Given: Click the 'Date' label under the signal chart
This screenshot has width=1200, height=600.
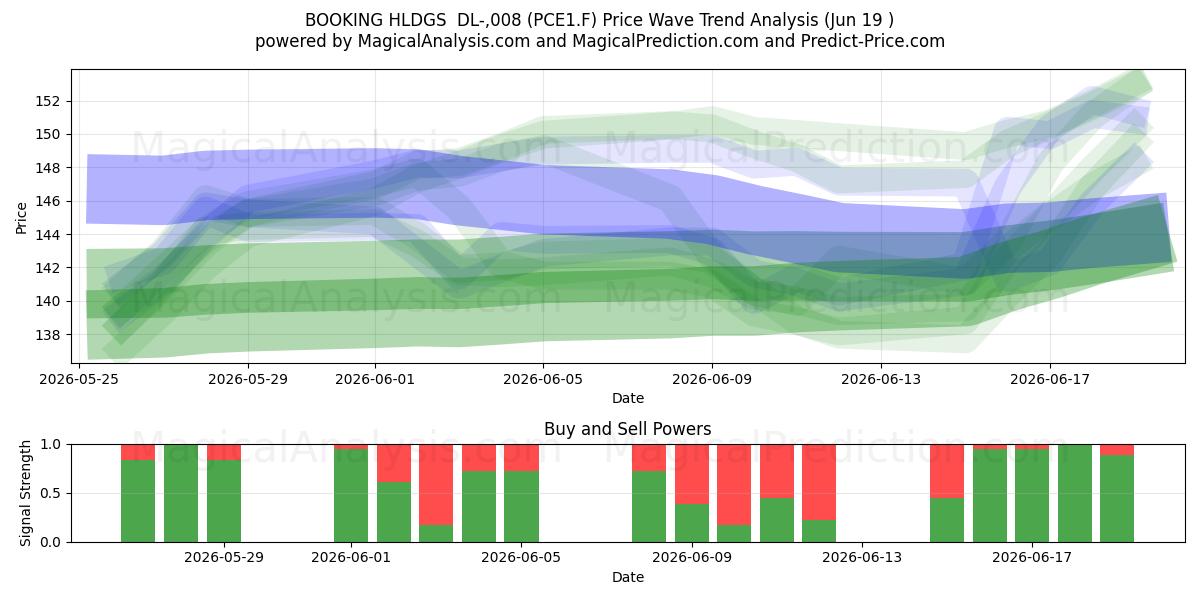Looking at the screenshot, I should pyautogui.click(x=628, y=577).
